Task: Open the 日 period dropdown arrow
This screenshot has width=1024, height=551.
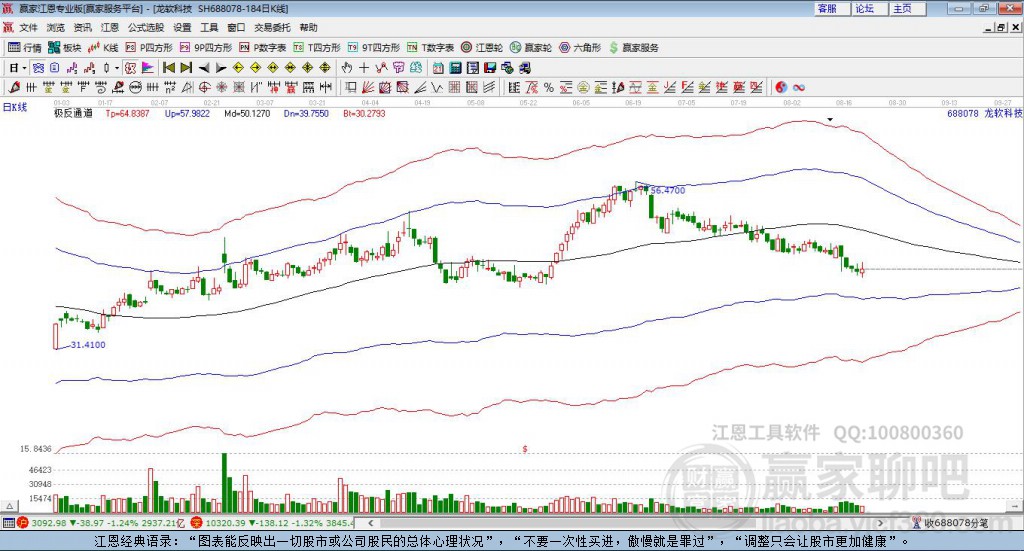Action: [x=24, y=68]
